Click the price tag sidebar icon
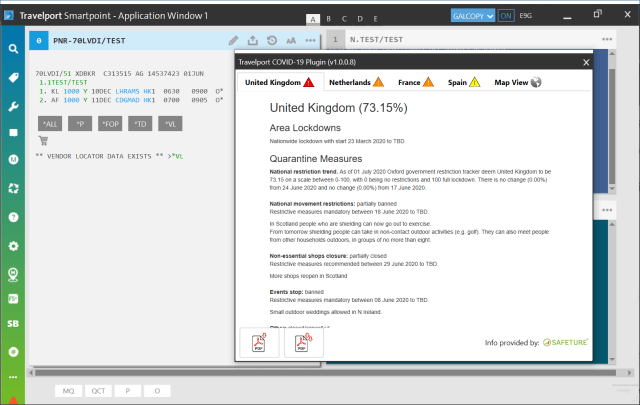 tap(13, 78)
